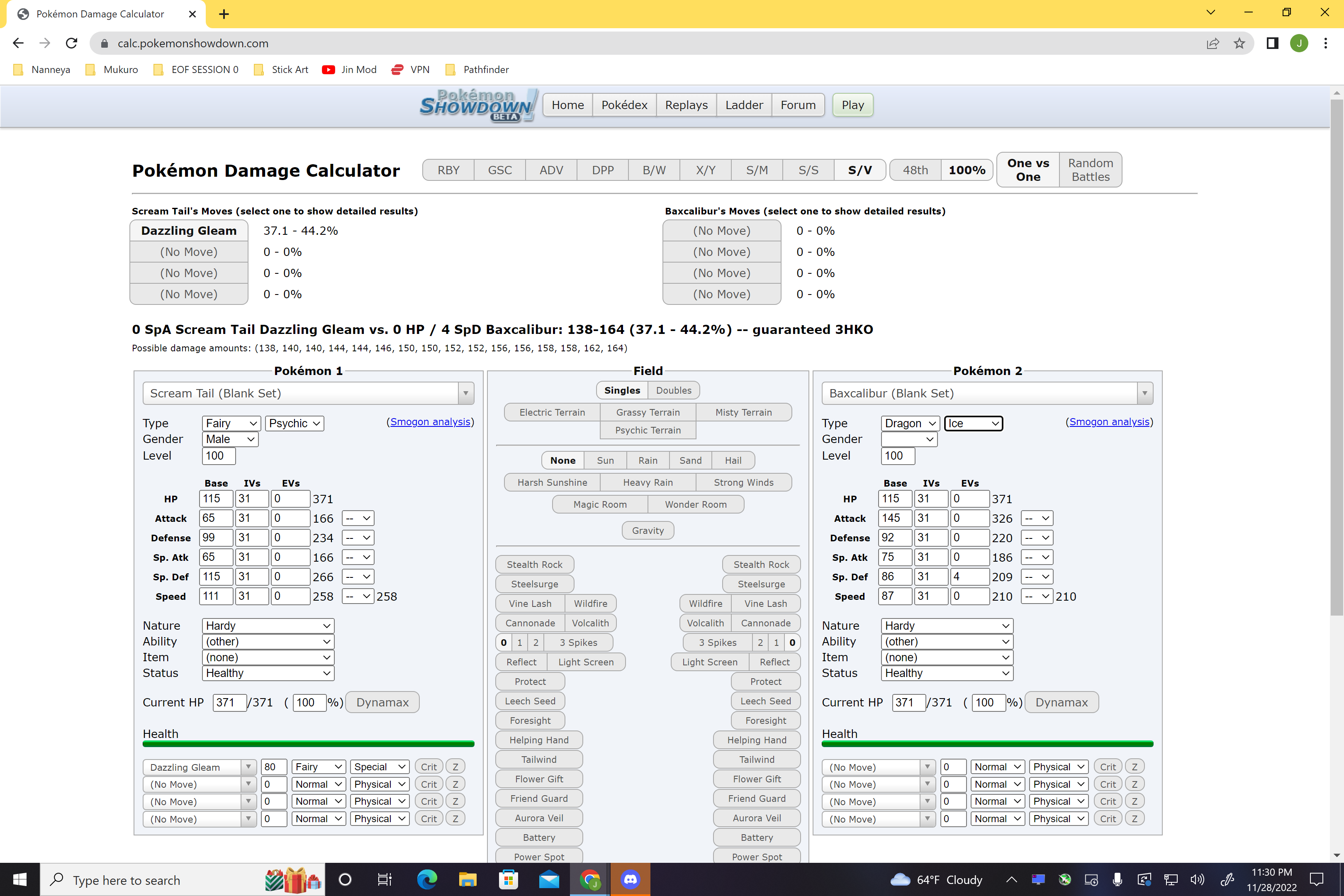Select Sand weather
1344x896 pixels.
coord(690,460)
